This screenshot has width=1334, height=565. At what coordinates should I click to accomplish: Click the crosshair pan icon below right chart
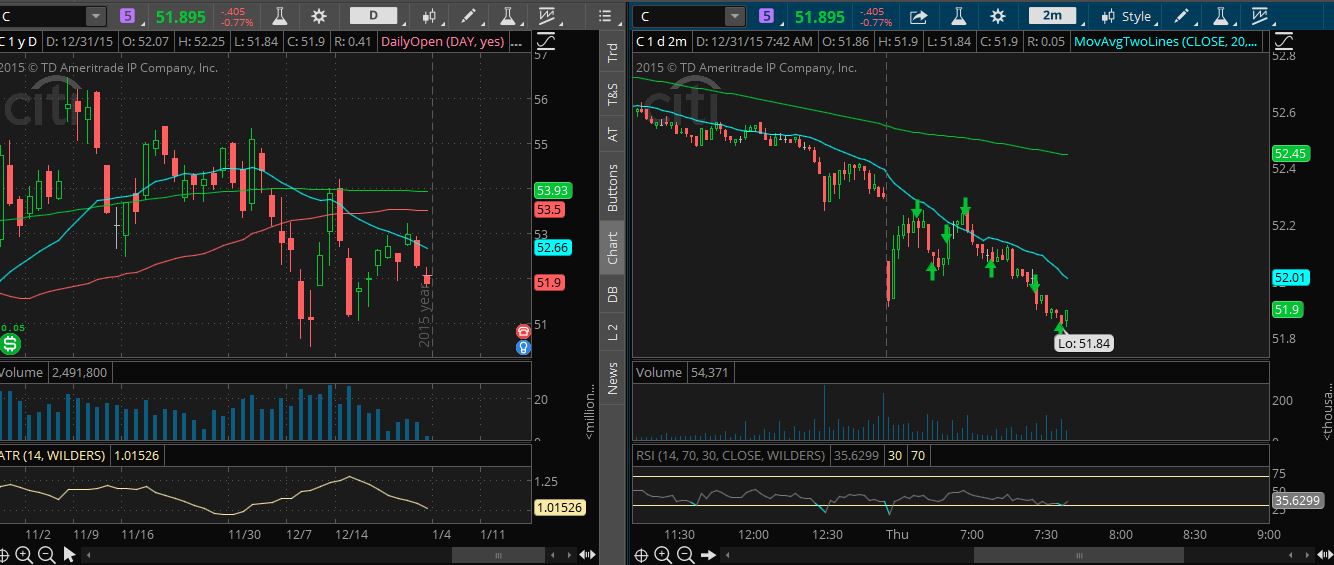[x=641, y=554]
